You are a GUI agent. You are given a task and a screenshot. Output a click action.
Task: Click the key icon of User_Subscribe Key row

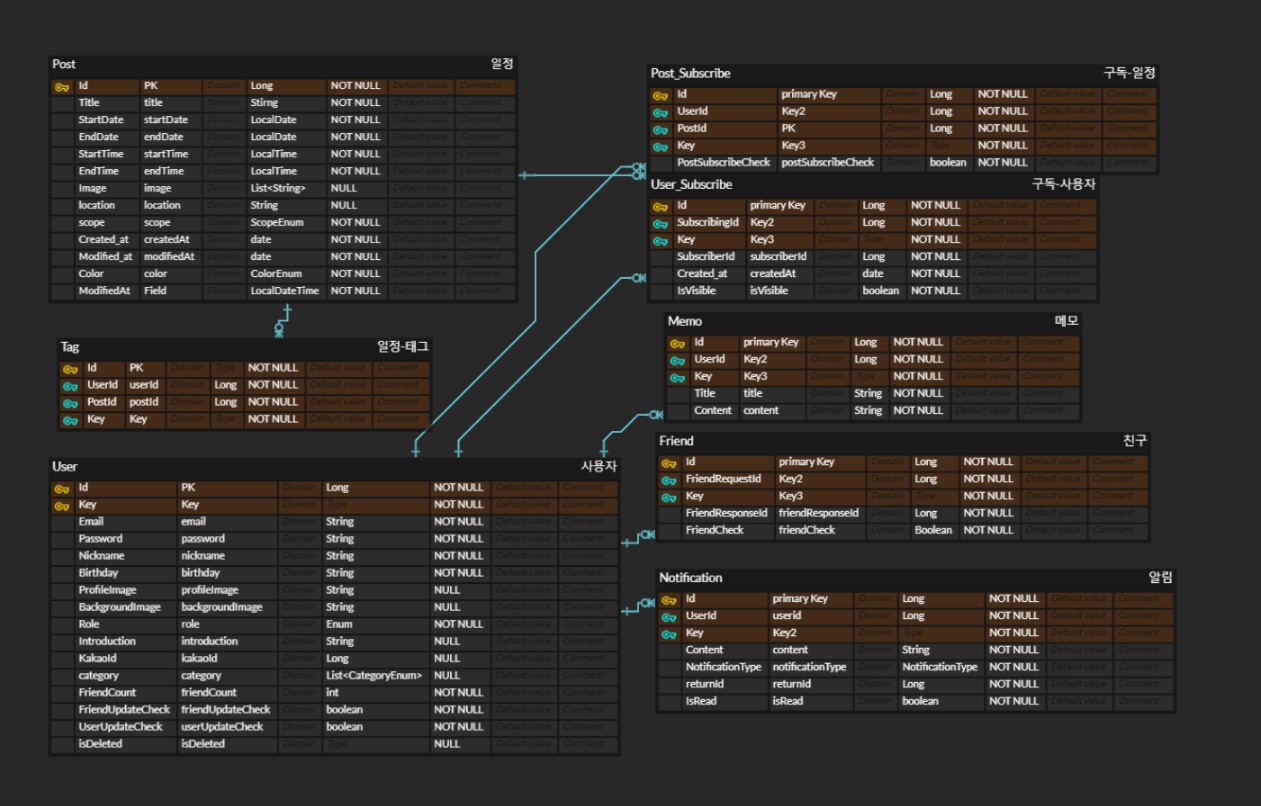660,240
